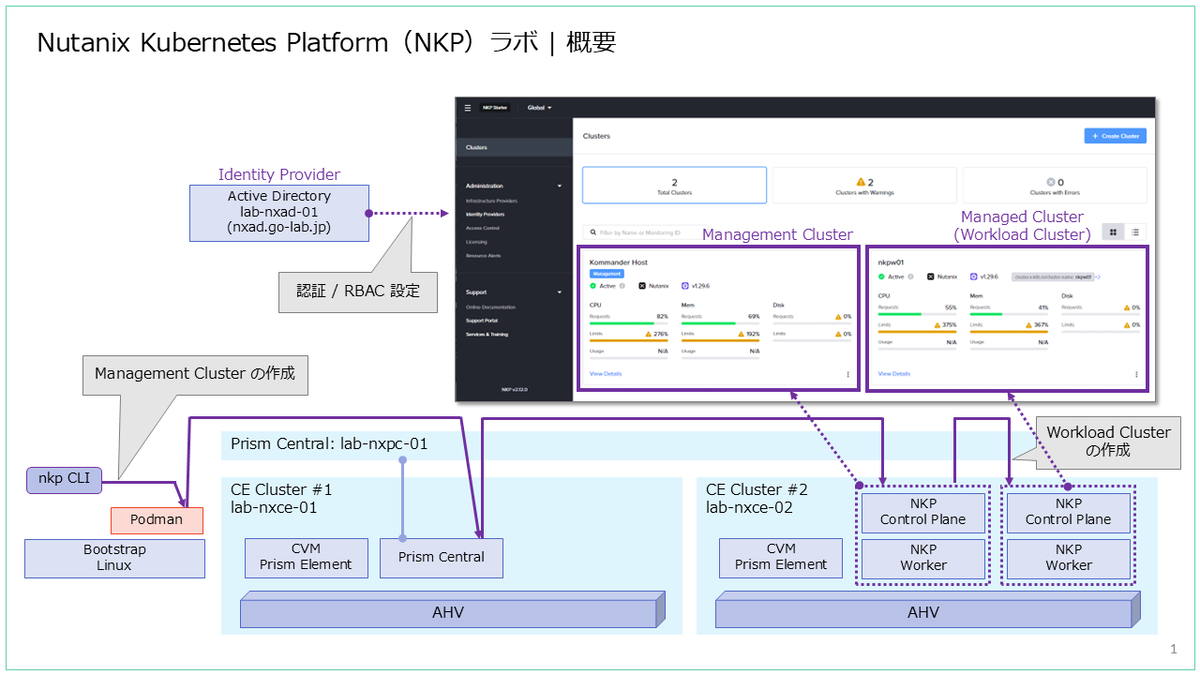The height and width of the screenshot is (675, 1200).
Task: Click the Create Cluster button
Action: (x=1115, y=136)
